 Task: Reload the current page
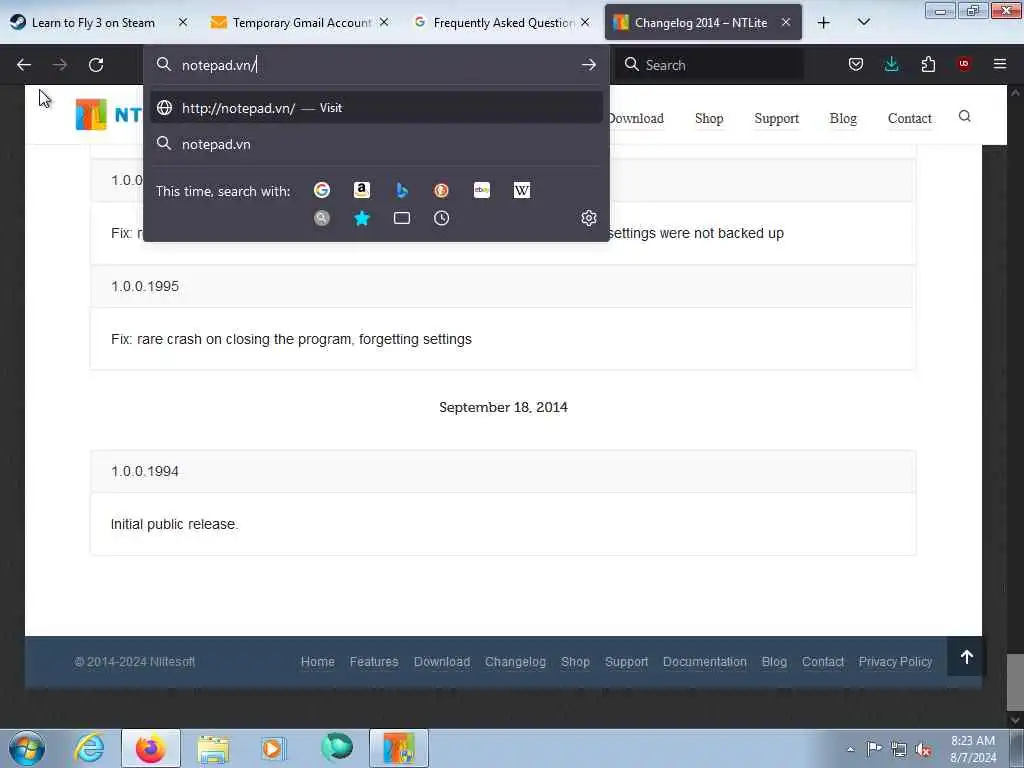[96, 65]
